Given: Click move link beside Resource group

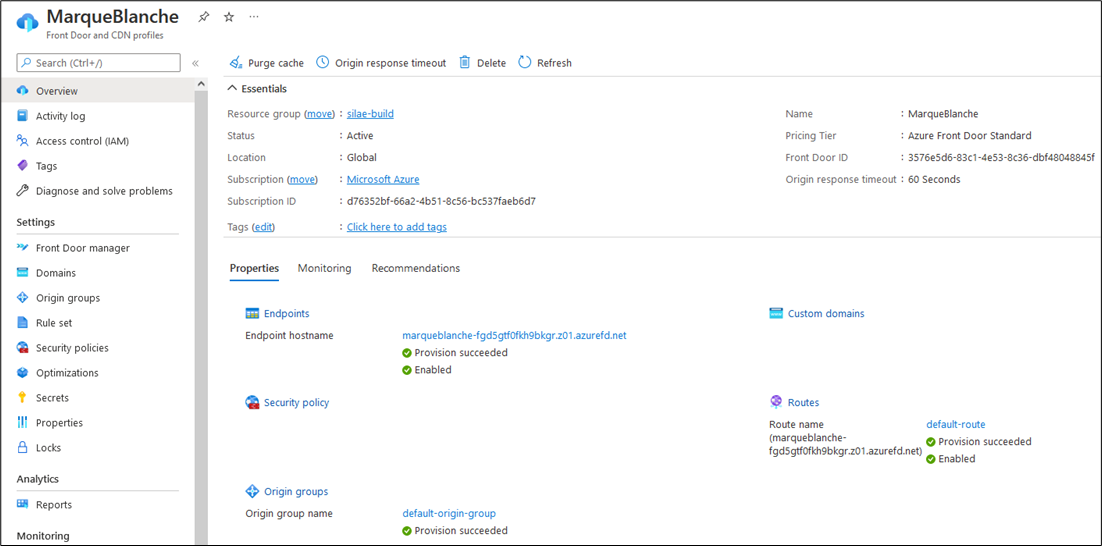Looking at the screenshot, I should 319,114.
